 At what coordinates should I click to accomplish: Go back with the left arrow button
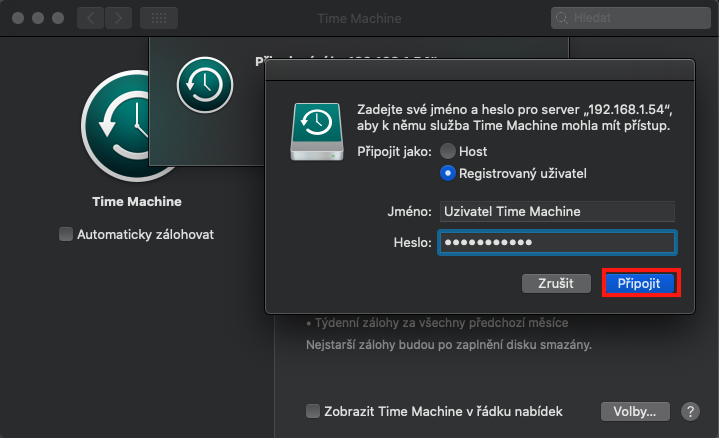coord(90,18)
